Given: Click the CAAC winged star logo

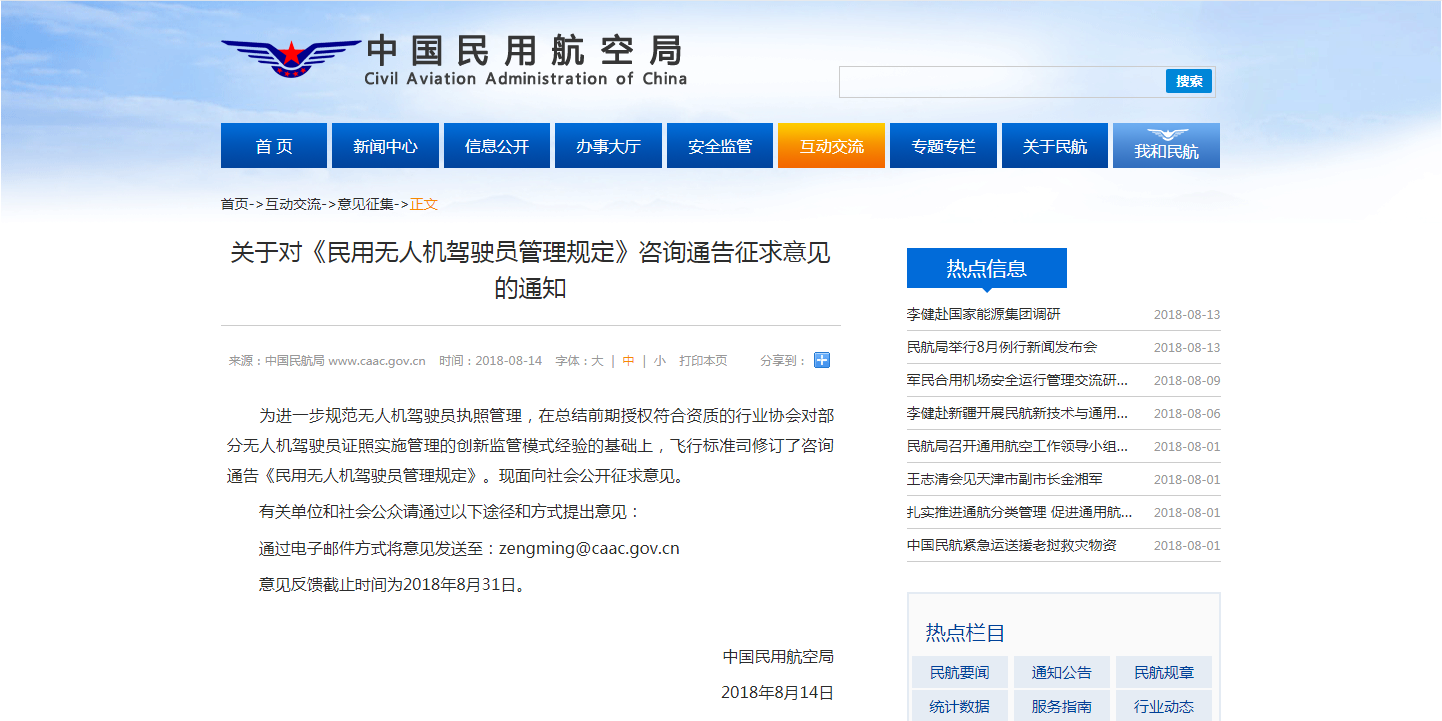Looking at the screenshot, I should 290,59.
